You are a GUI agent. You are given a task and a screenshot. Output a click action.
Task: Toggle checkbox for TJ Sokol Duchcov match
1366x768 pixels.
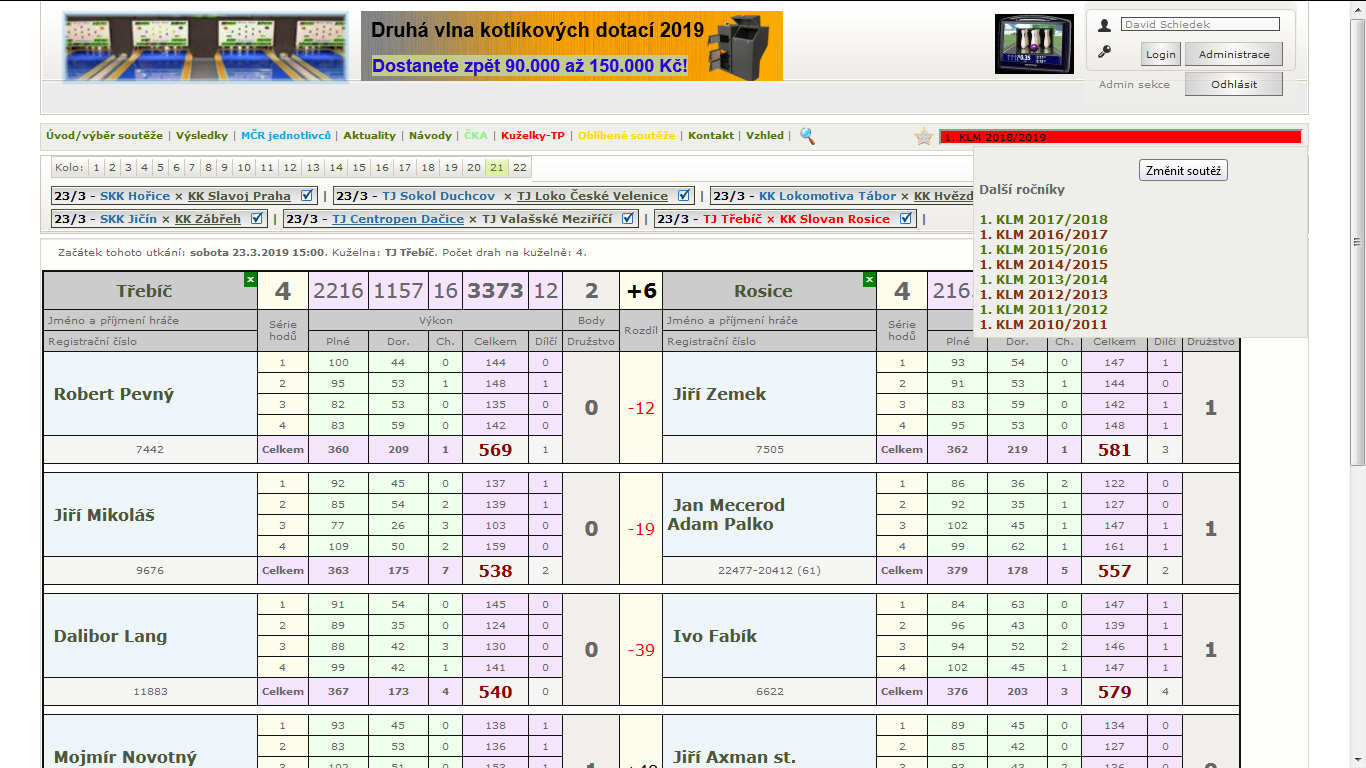coord(684,196)
